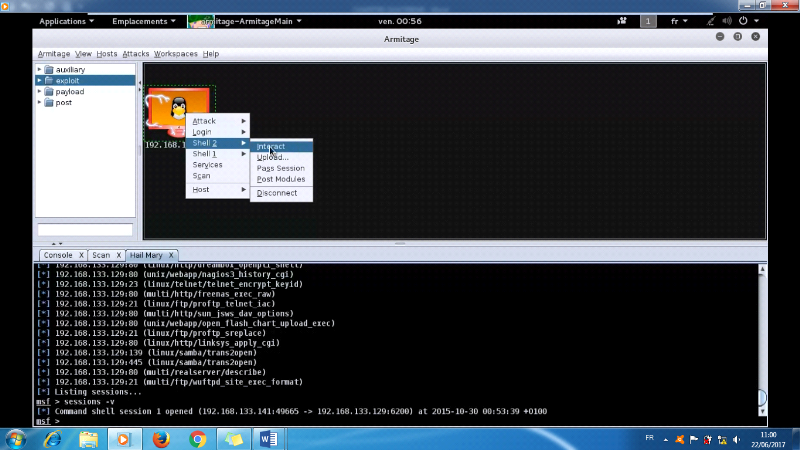
Task: Open the Attacks menu in menu bar
Action: pyautogui.click(x=136, y=53)
